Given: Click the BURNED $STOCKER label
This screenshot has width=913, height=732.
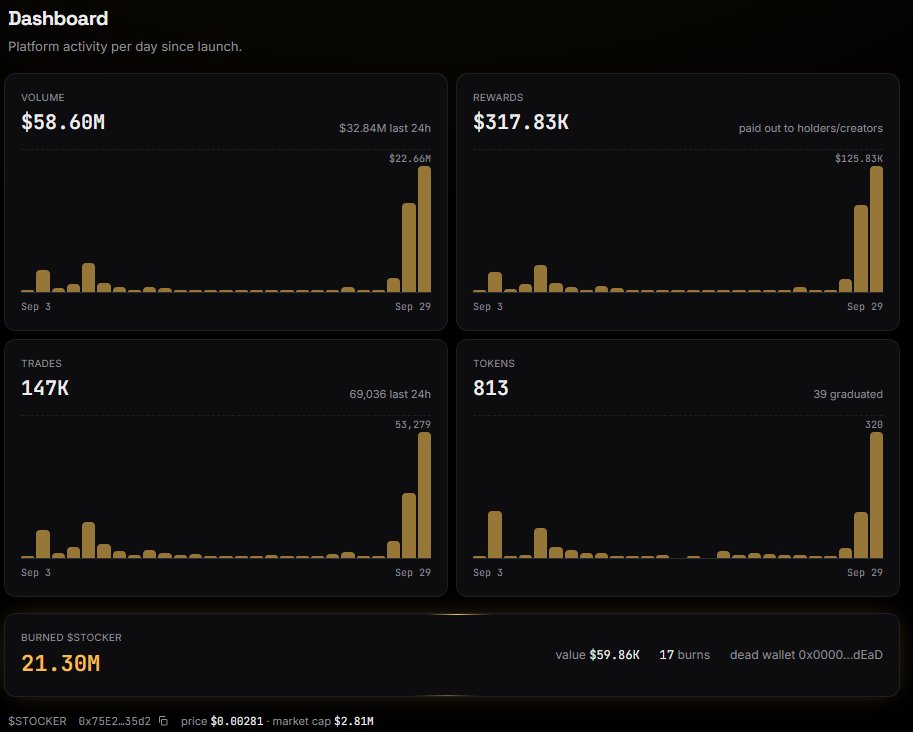Looking at the screenshot, I should [71, 638].
